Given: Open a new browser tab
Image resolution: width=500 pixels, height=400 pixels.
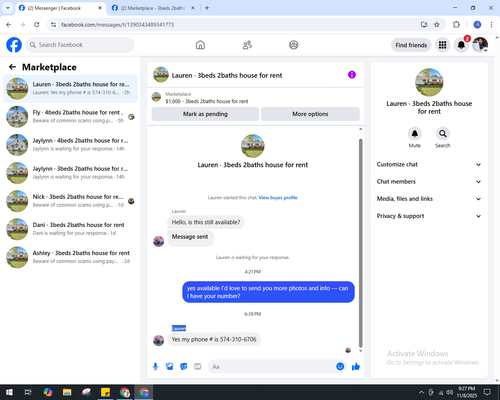Looking at the screenshot, I should point(207,8).
